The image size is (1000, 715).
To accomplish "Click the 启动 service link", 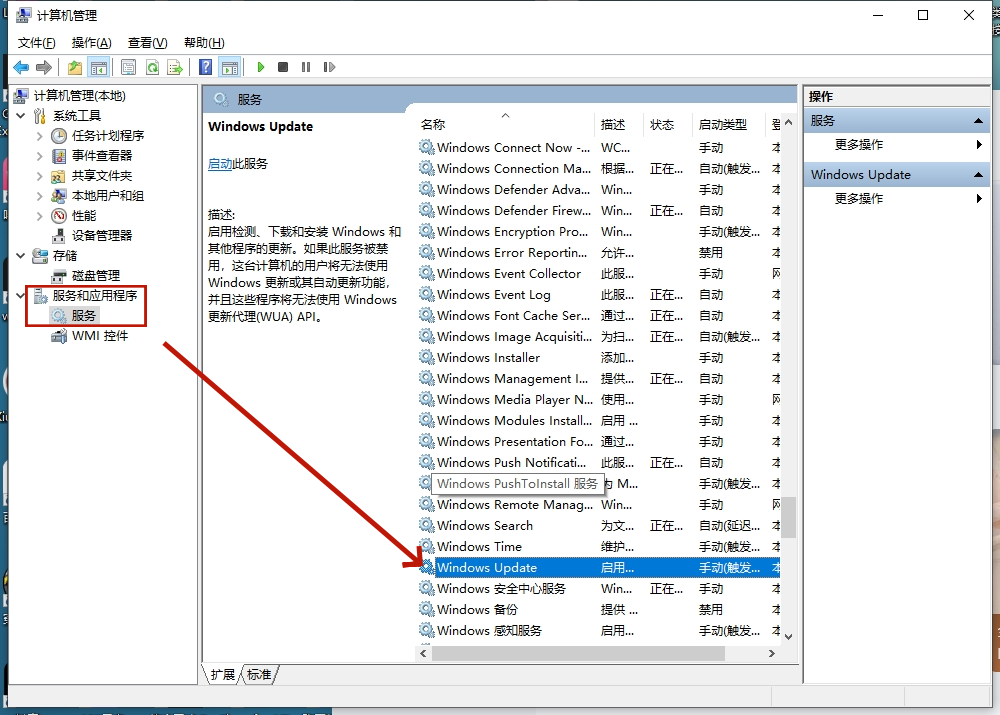I will 219,164.
